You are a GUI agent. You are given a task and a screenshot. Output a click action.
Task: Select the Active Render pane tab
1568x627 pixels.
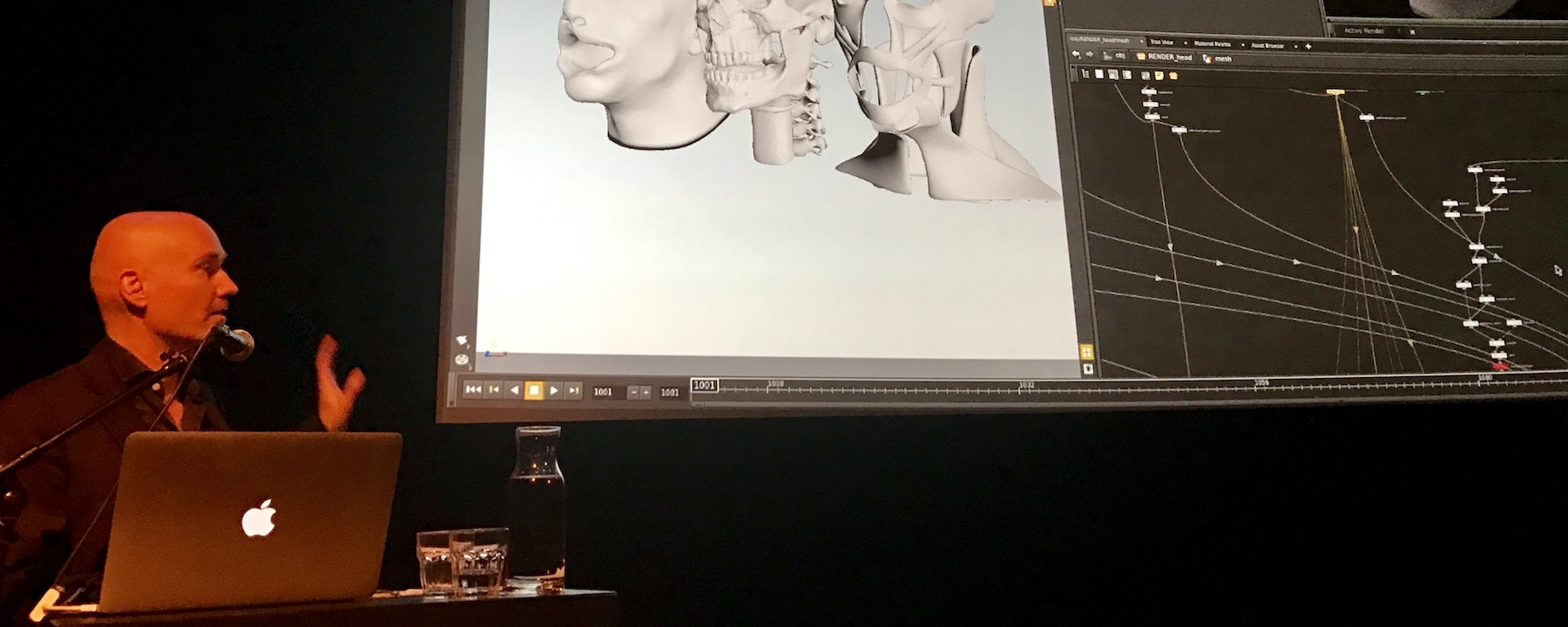pyautogui.click(x=1364, y=30)
